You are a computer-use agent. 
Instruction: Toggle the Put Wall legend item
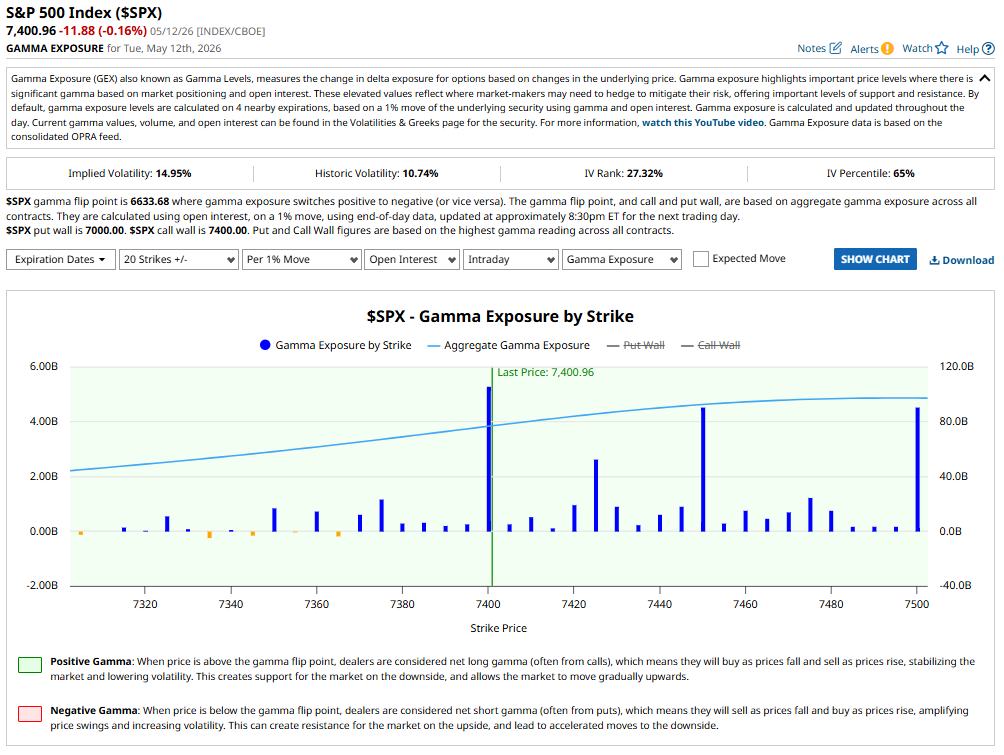coord(636,345)
